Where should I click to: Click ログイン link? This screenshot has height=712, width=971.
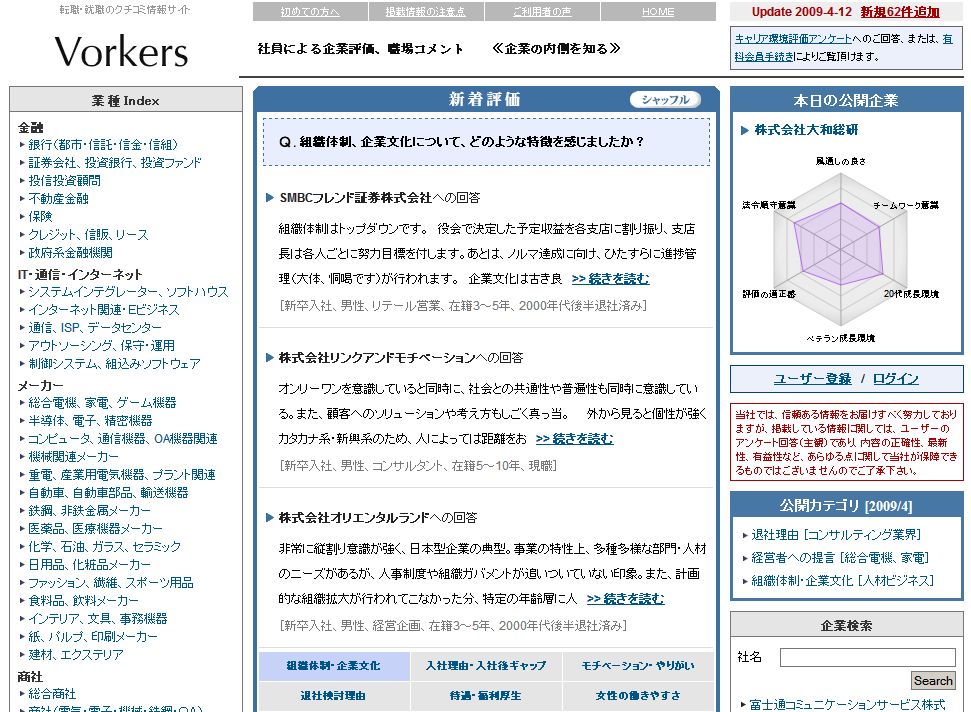pos(896,379)
